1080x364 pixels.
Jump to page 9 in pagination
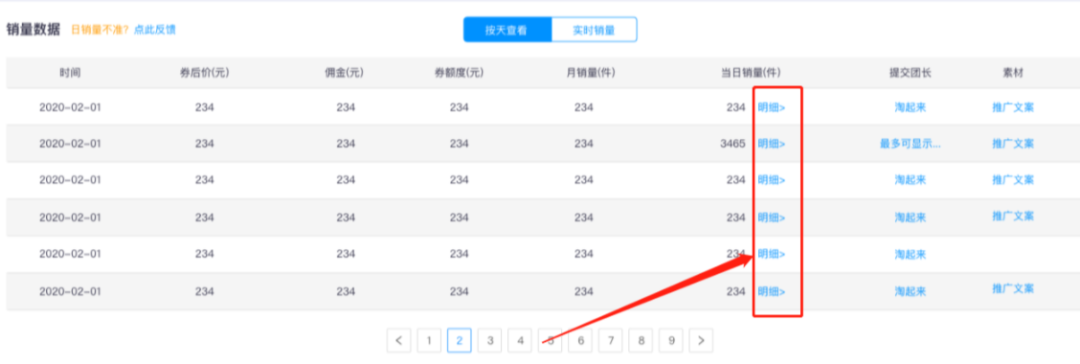tap(671, 340)
